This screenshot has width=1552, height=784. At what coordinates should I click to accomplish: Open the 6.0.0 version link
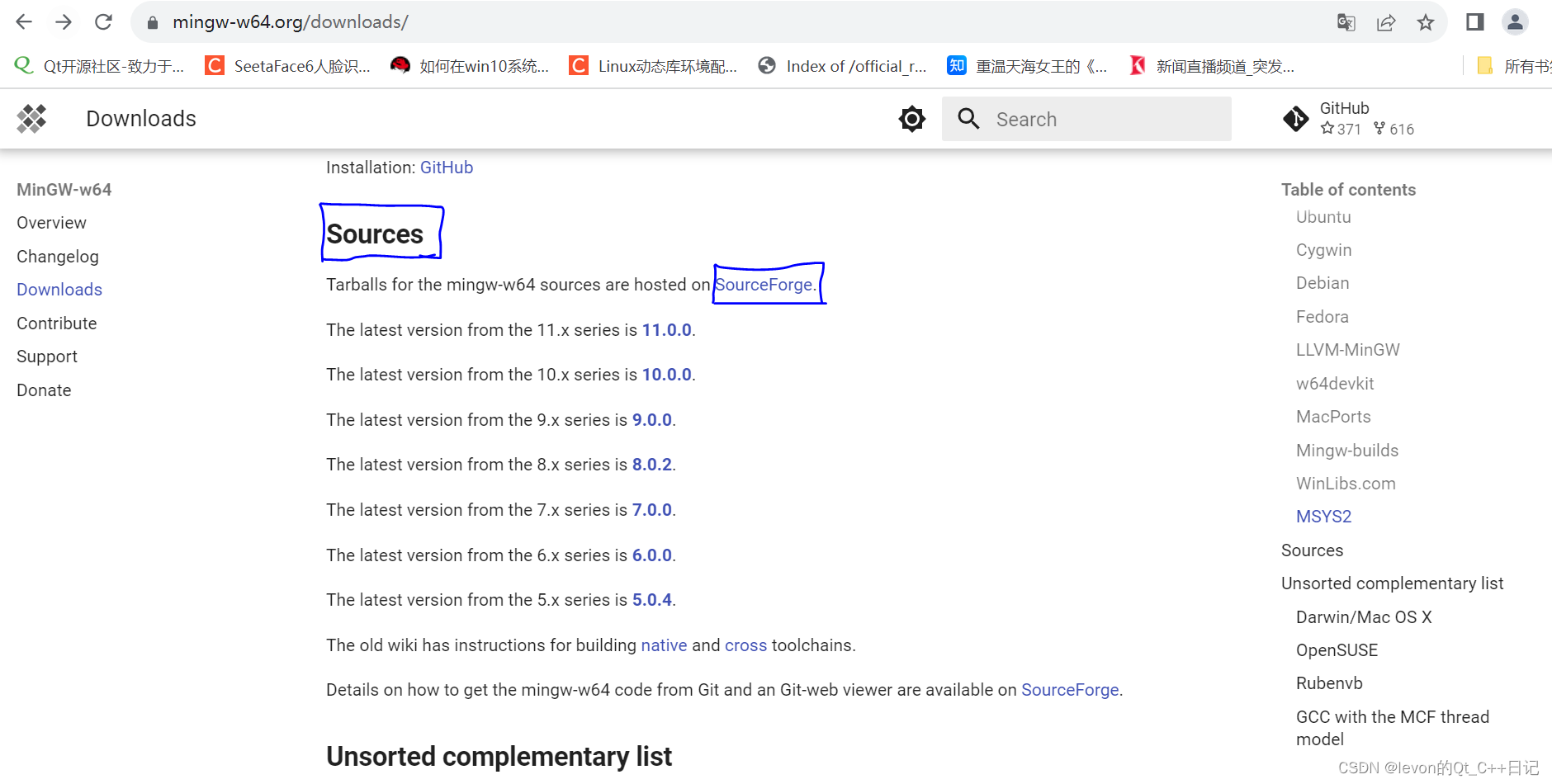652,555
